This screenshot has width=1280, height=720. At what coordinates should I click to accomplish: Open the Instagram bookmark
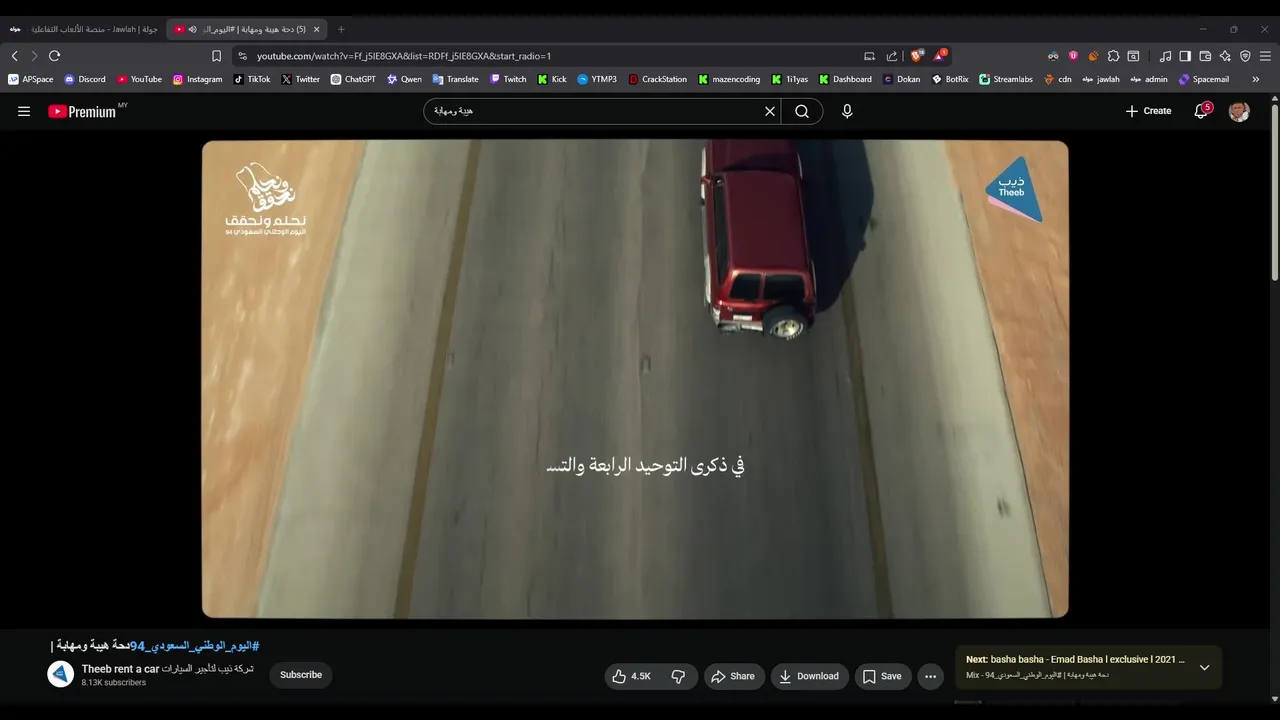[x=198, y=79]
